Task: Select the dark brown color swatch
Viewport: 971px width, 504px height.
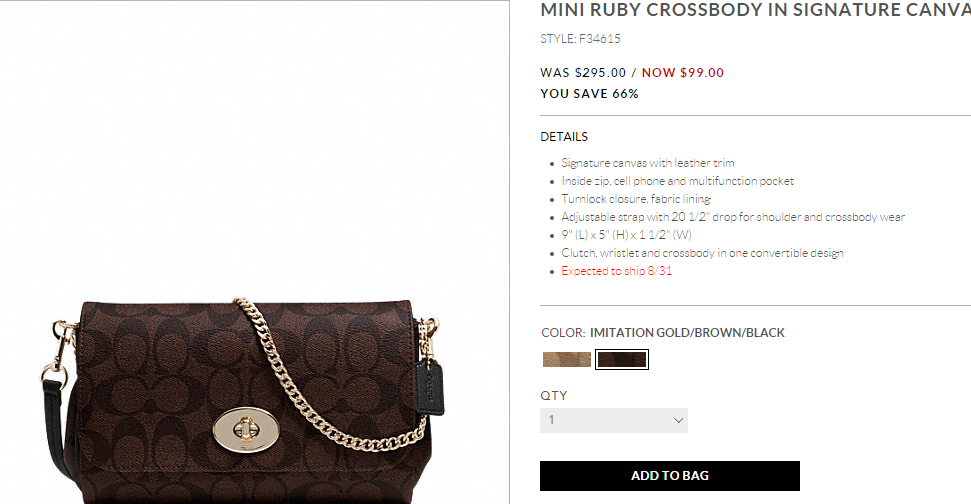Action: (x=622, y=359)
